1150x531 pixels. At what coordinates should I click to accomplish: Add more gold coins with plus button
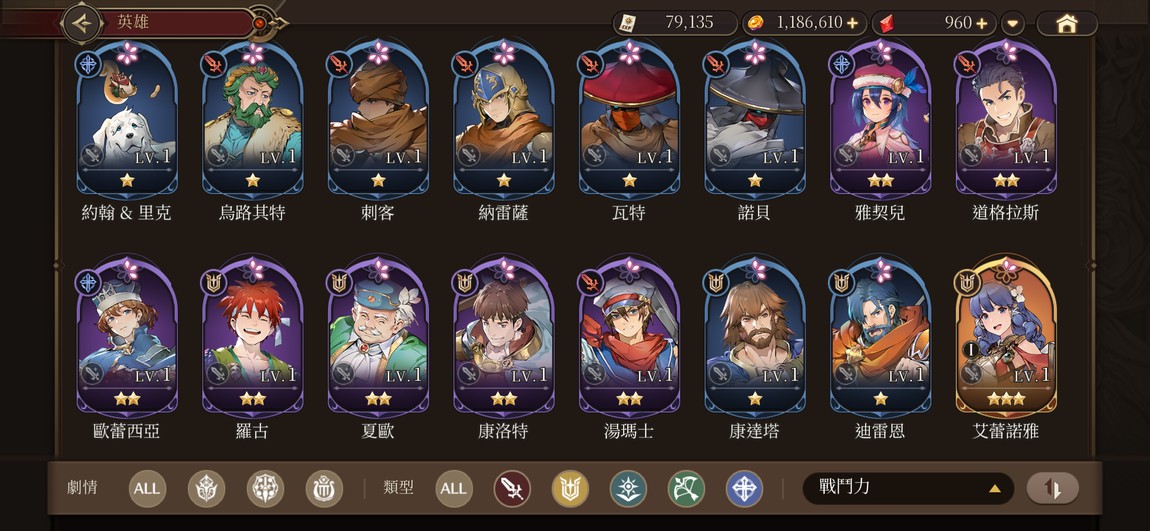[851, 23]
